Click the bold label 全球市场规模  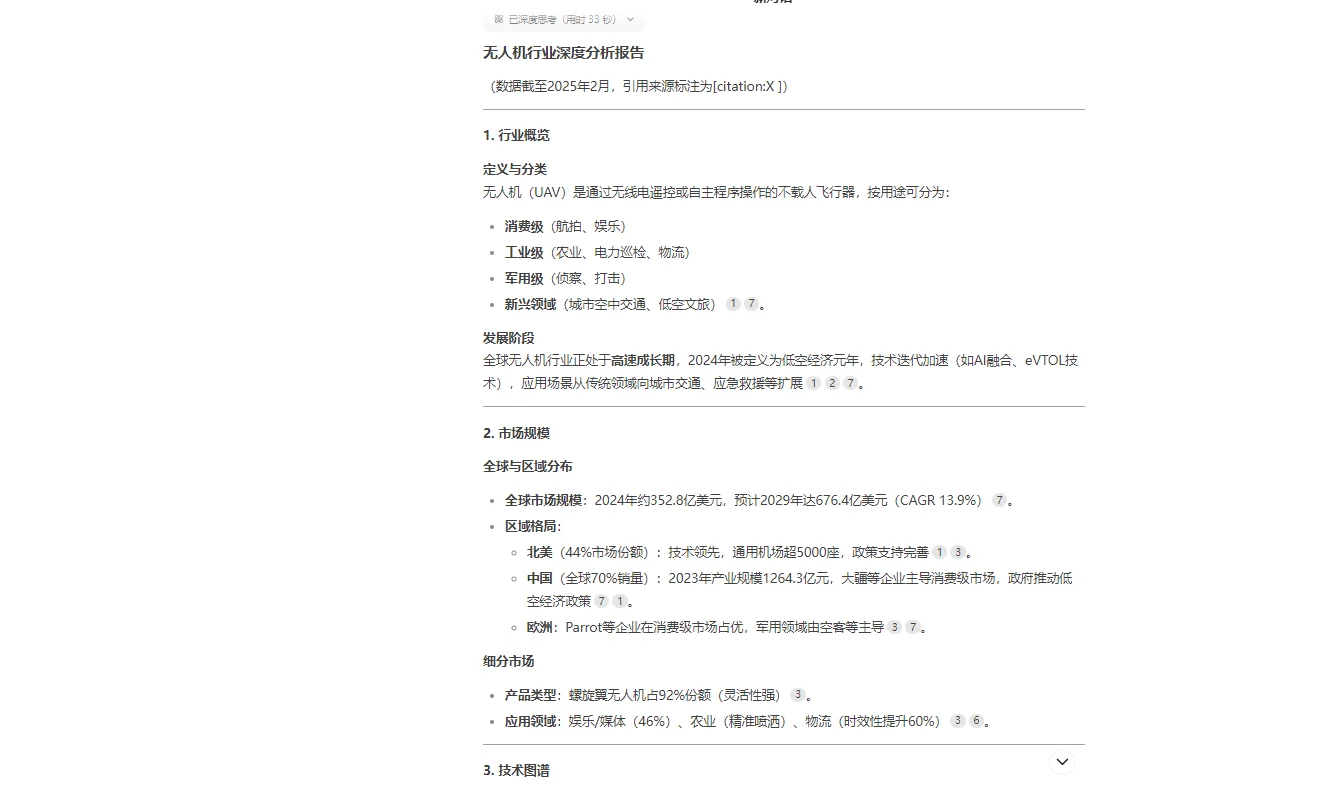[x=543, y=500]
